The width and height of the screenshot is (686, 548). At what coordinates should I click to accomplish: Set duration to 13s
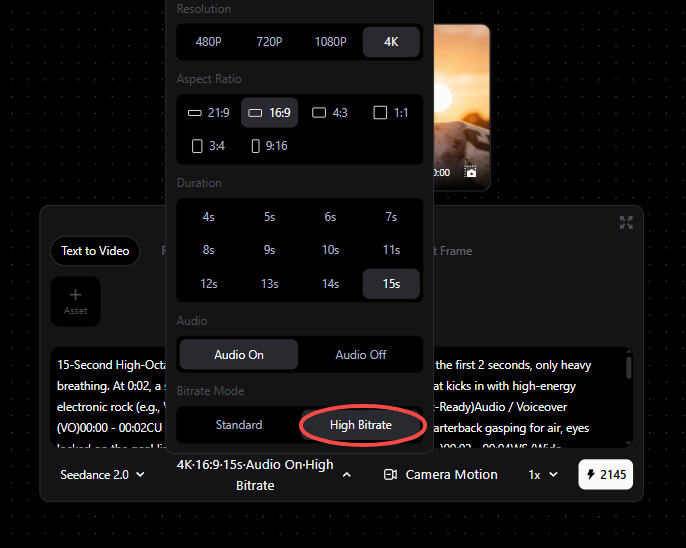coord(269,284)
